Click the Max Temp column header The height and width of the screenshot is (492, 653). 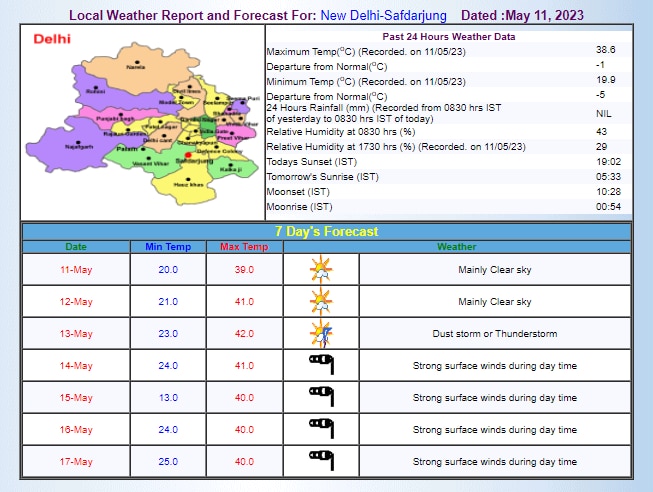pos(244,246)
